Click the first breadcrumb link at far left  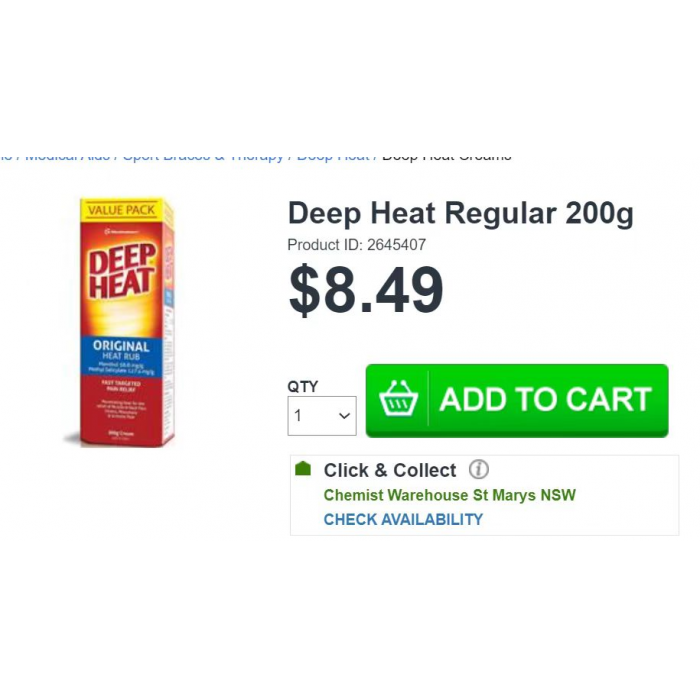(x=6, y=157)
